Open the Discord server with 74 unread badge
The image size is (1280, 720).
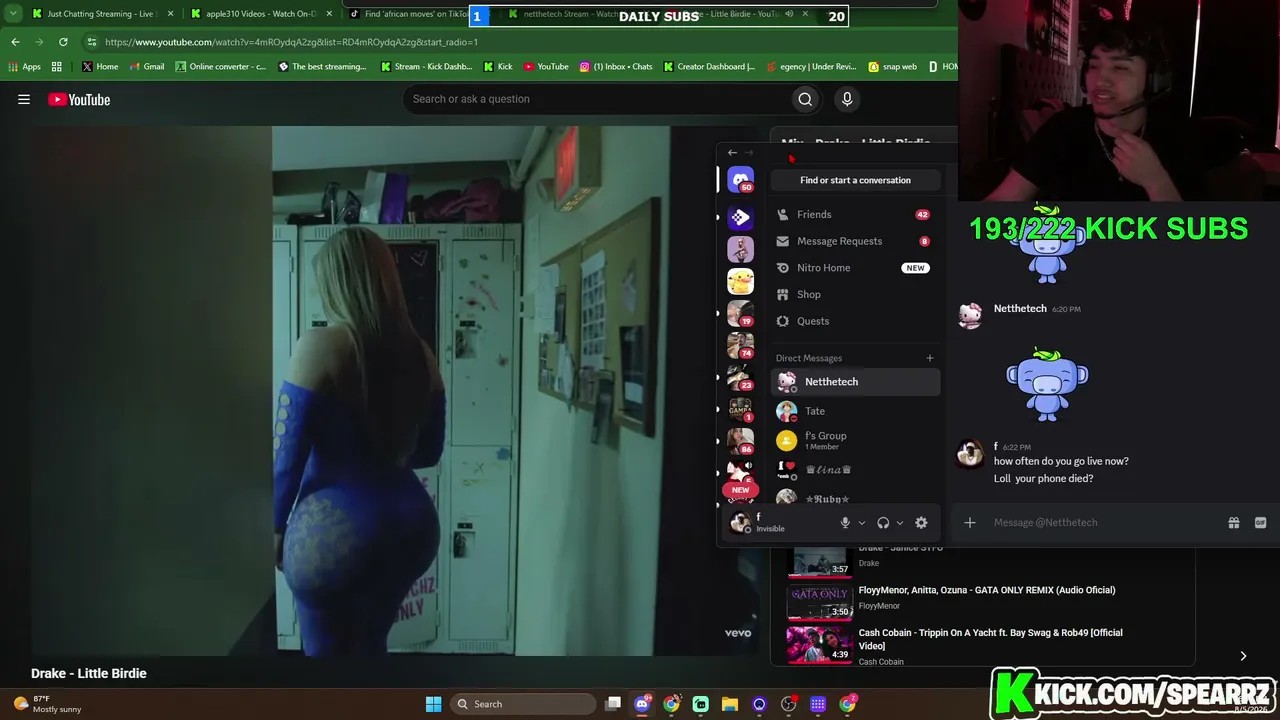(740, 346)
